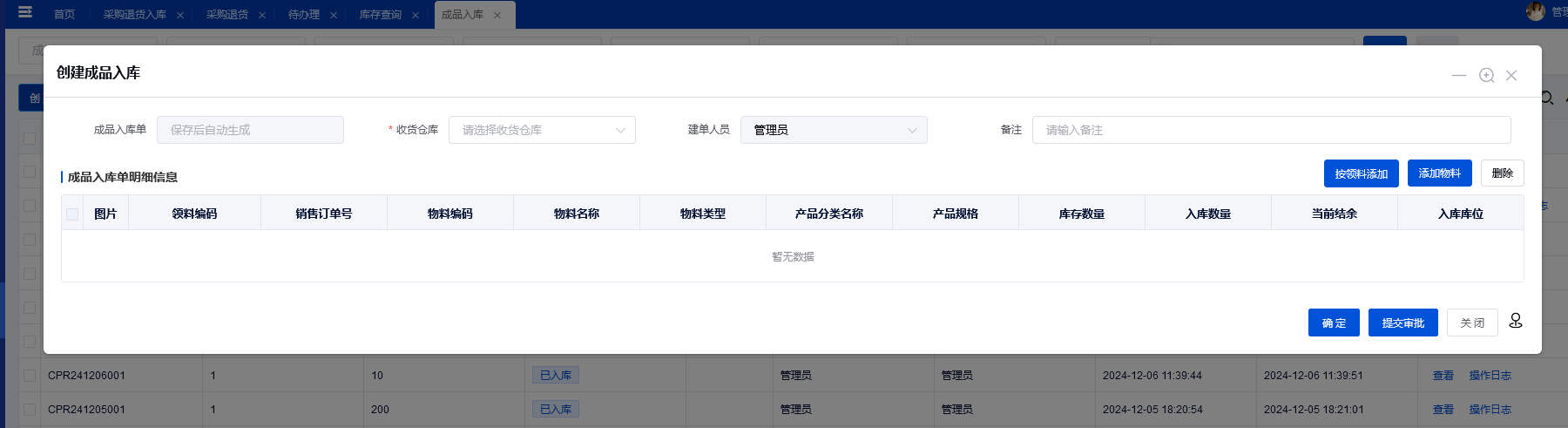Click the 备注 input field
Image resolution: width=1568 pixels, height=428 pixels.
(x=1271, y=130)
